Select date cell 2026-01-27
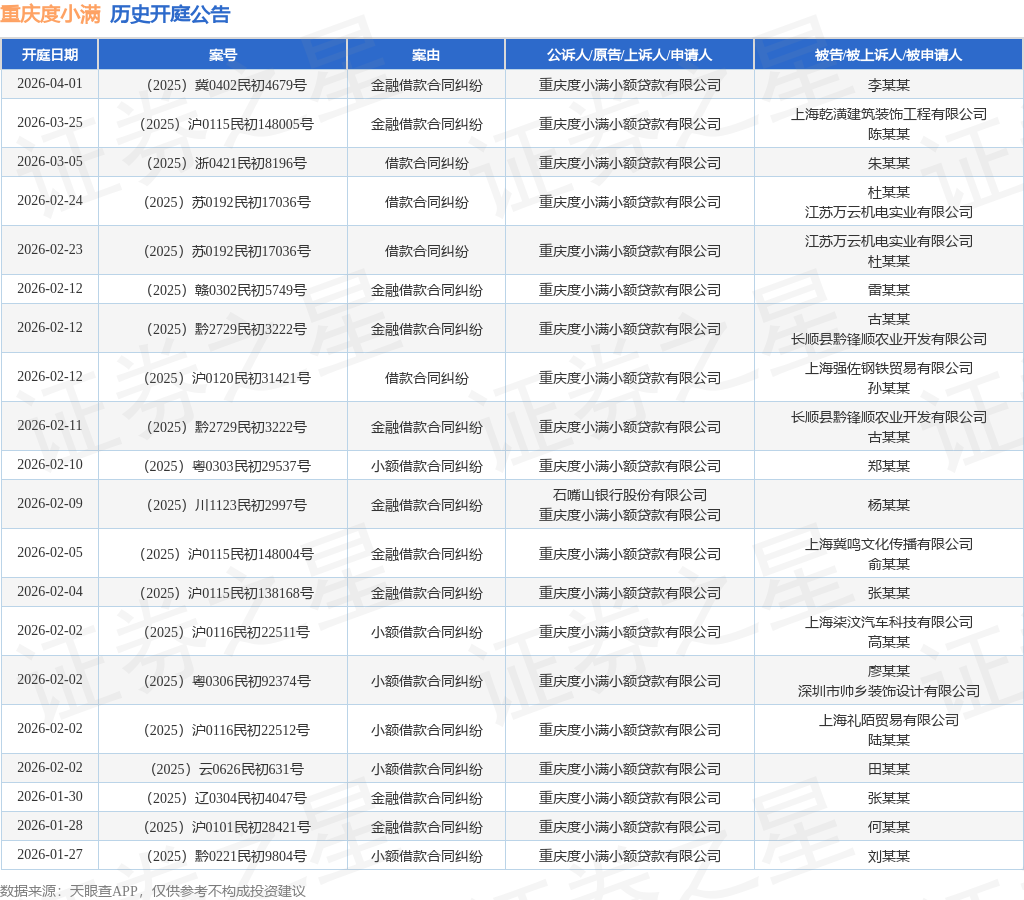Viewport: 1024px width, 900px height. click(x=50, y=854)
